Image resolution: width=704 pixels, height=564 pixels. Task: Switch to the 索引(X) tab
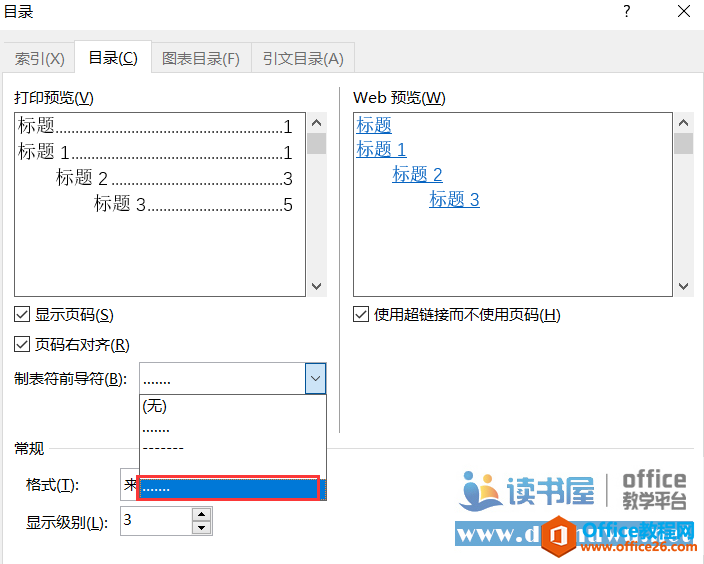pos(40,58)
